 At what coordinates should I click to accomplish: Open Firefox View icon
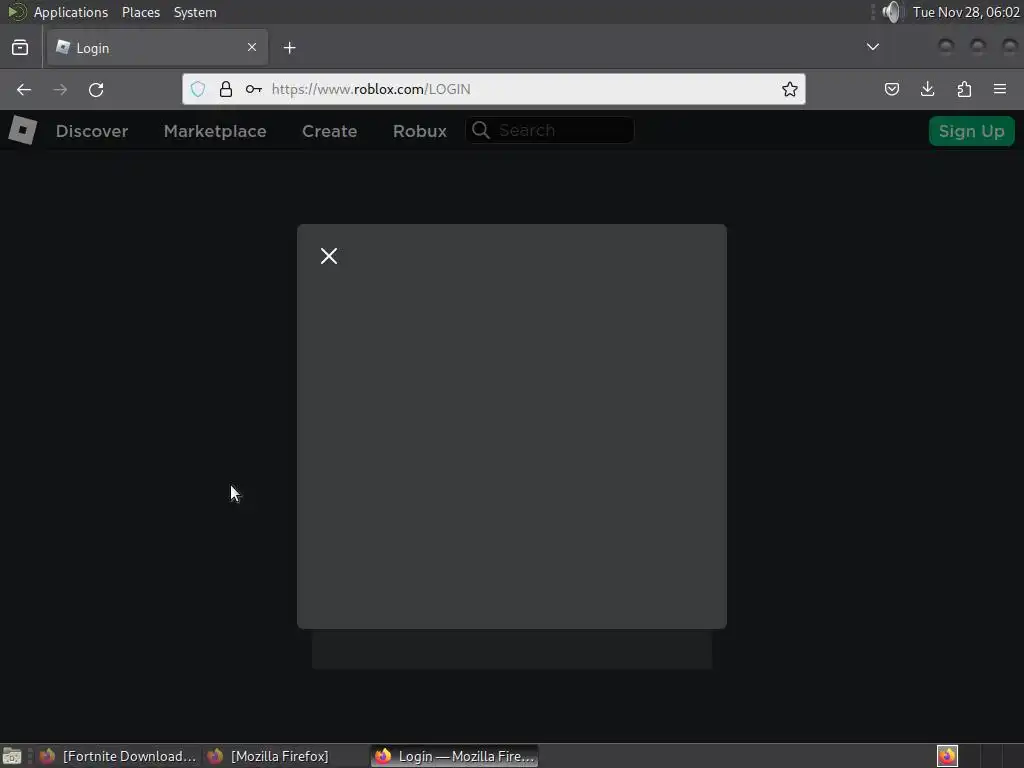pos(20,48)
